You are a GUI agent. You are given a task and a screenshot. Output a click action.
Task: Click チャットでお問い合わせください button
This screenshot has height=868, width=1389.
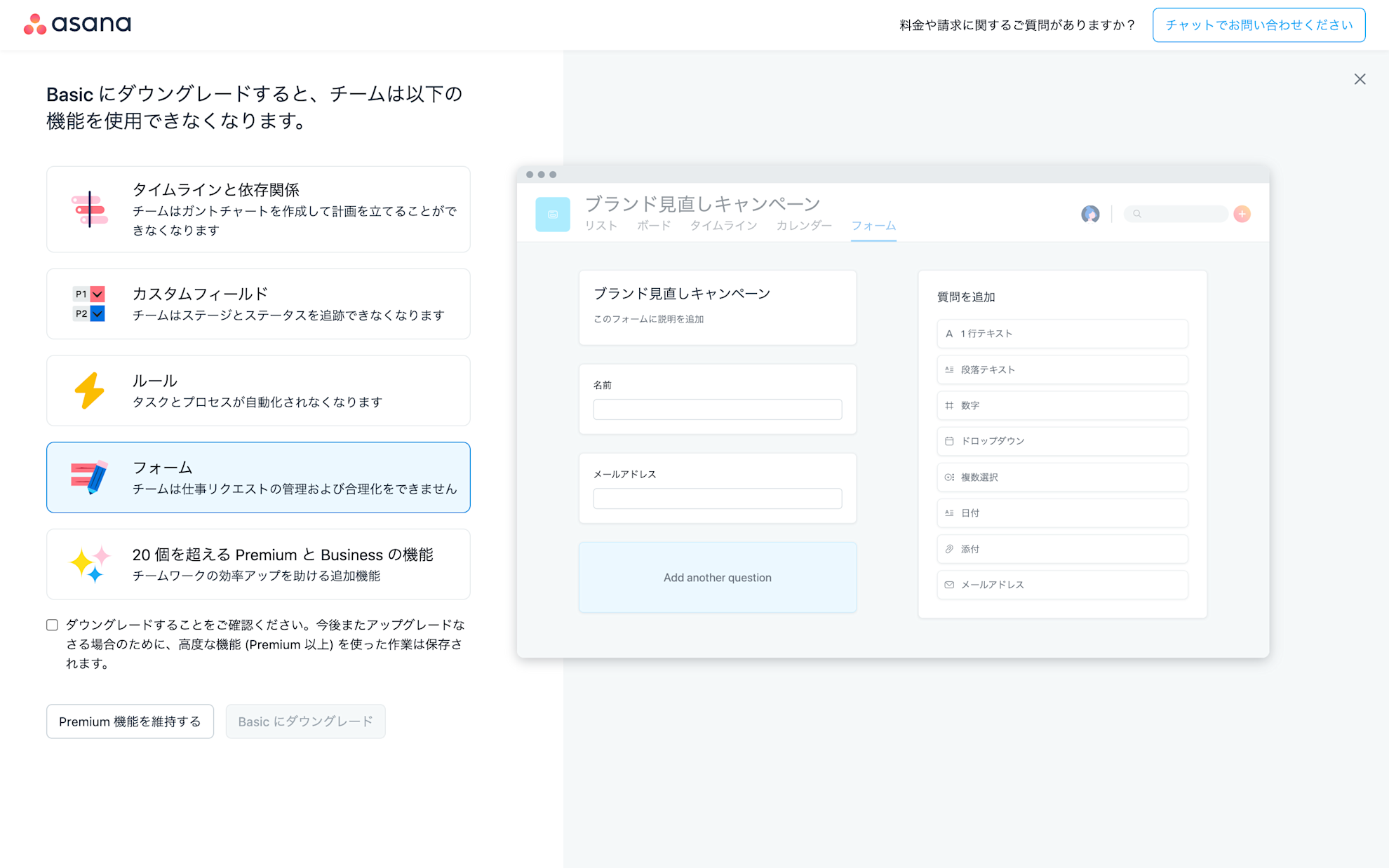(1259, 25)
